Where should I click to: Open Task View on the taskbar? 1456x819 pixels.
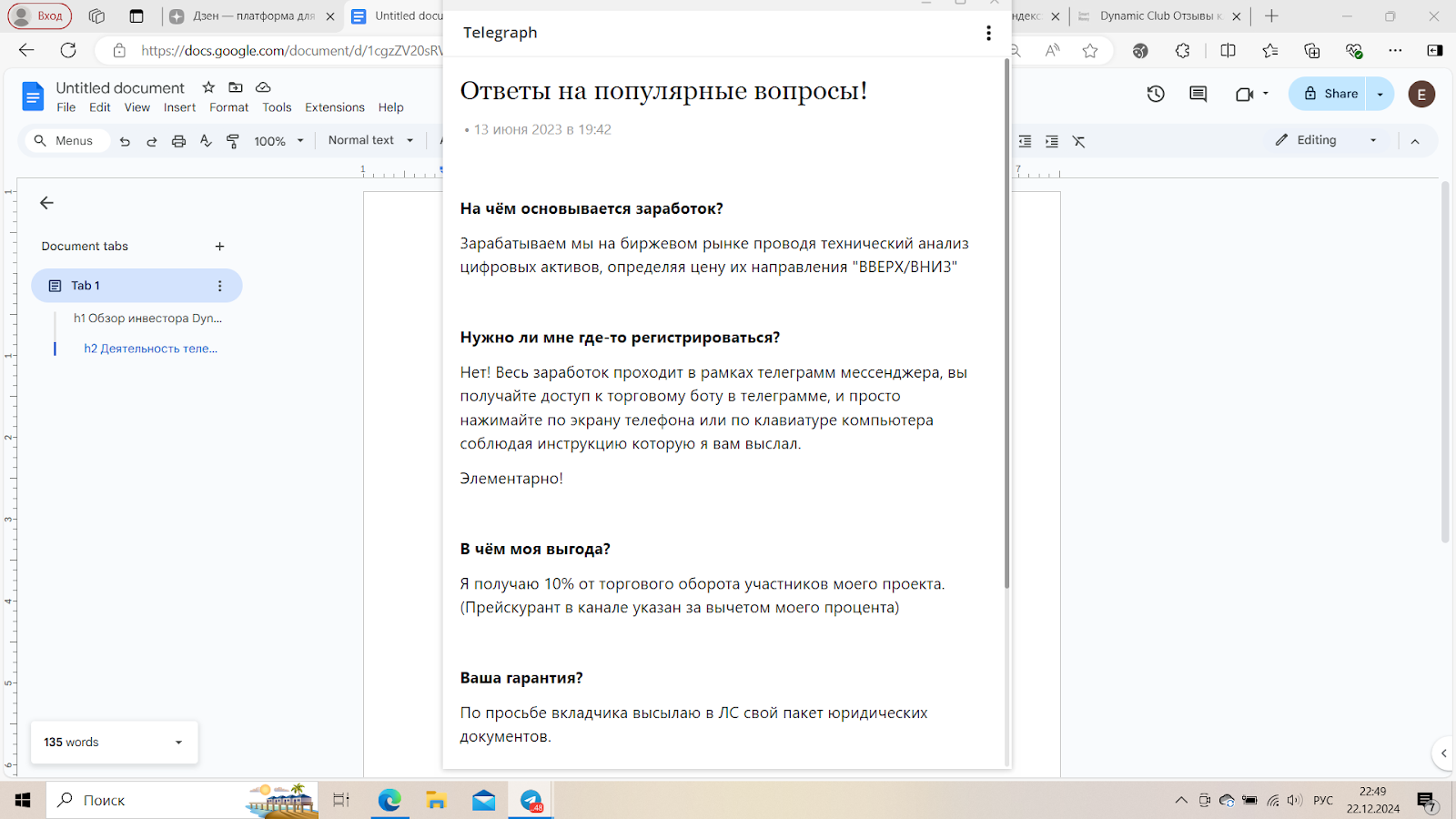[341, 801]
